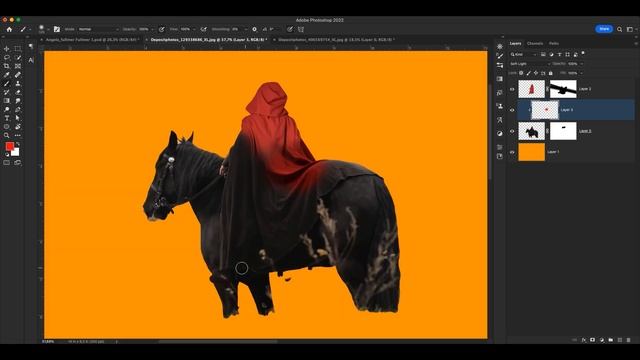Select the Move tool
The height and width of the screenshot is (360, 640).
(7, 49)
